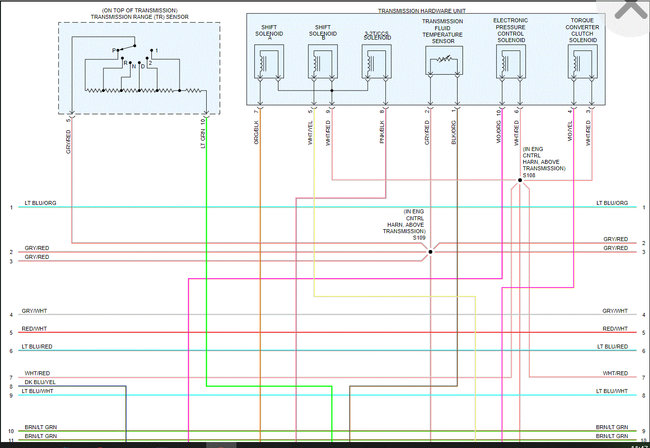Select the 'ELECTRONIC PRESSURE CONTROL SOLENOID' label

511,30
